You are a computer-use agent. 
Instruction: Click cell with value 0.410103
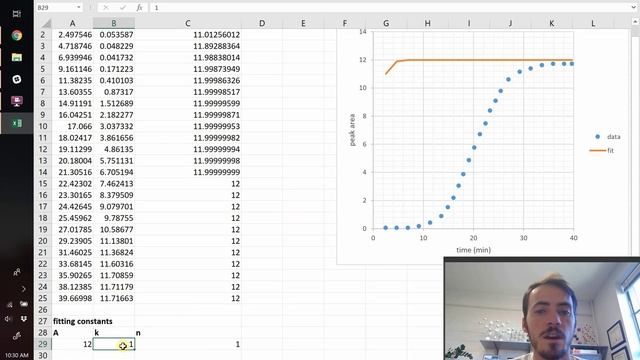coord(114,80)
